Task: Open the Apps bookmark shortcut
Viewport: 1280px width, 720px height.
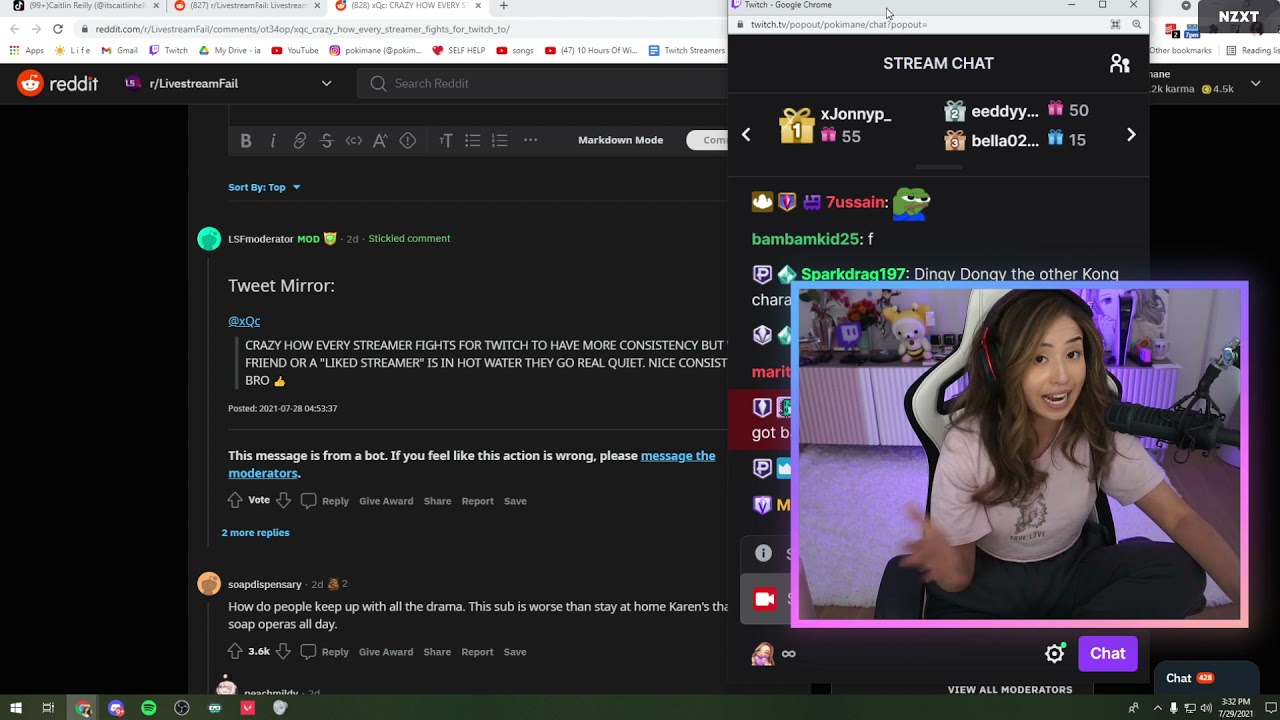Action: click(27, 50)
